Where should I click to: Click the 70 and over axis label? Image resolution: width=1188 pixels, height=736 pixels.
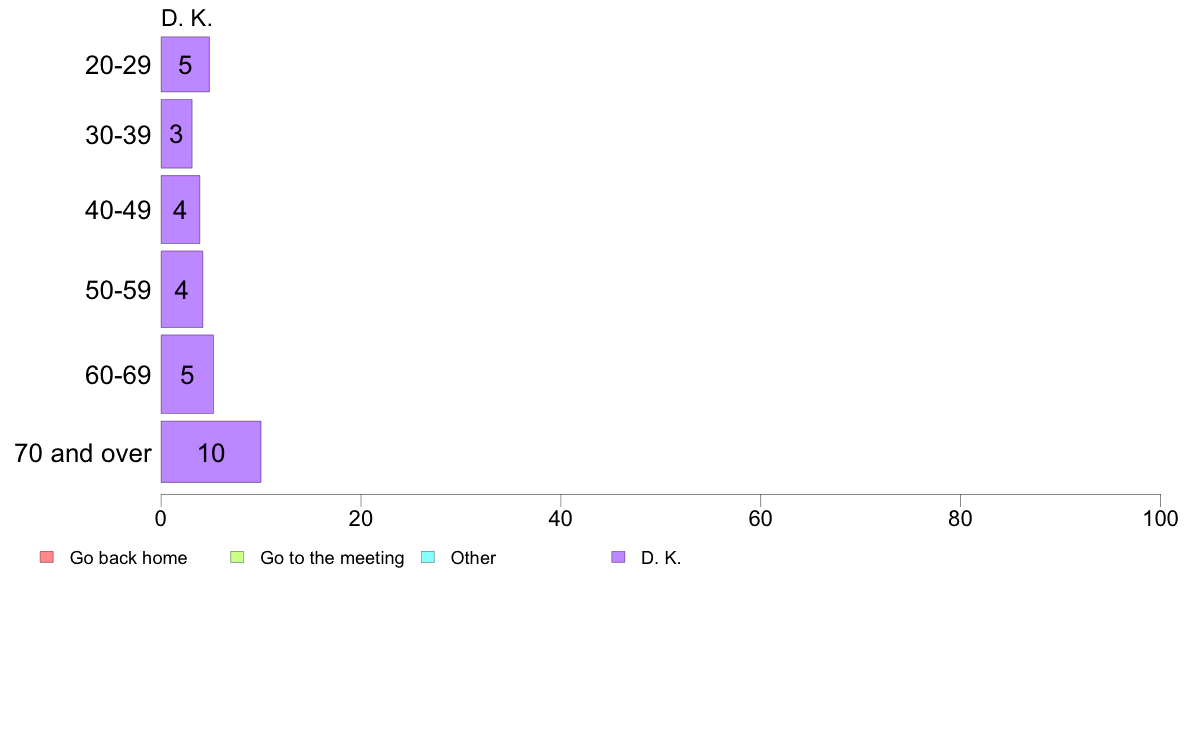(x=83, y=453)
